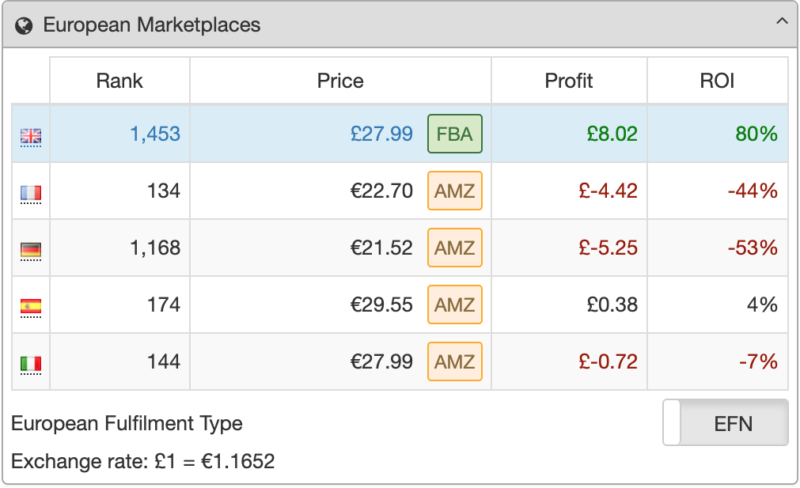Click the AMZ badge in the Italy row

click(455, 362)
